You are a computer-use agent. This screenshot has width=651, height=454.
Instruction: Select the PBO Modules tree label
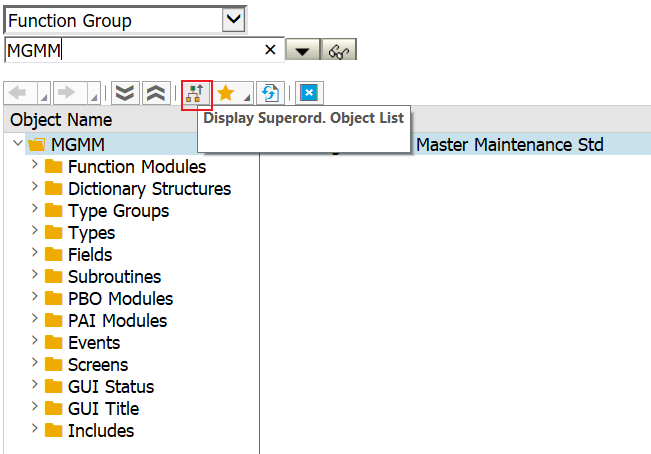tap(120, 299)
